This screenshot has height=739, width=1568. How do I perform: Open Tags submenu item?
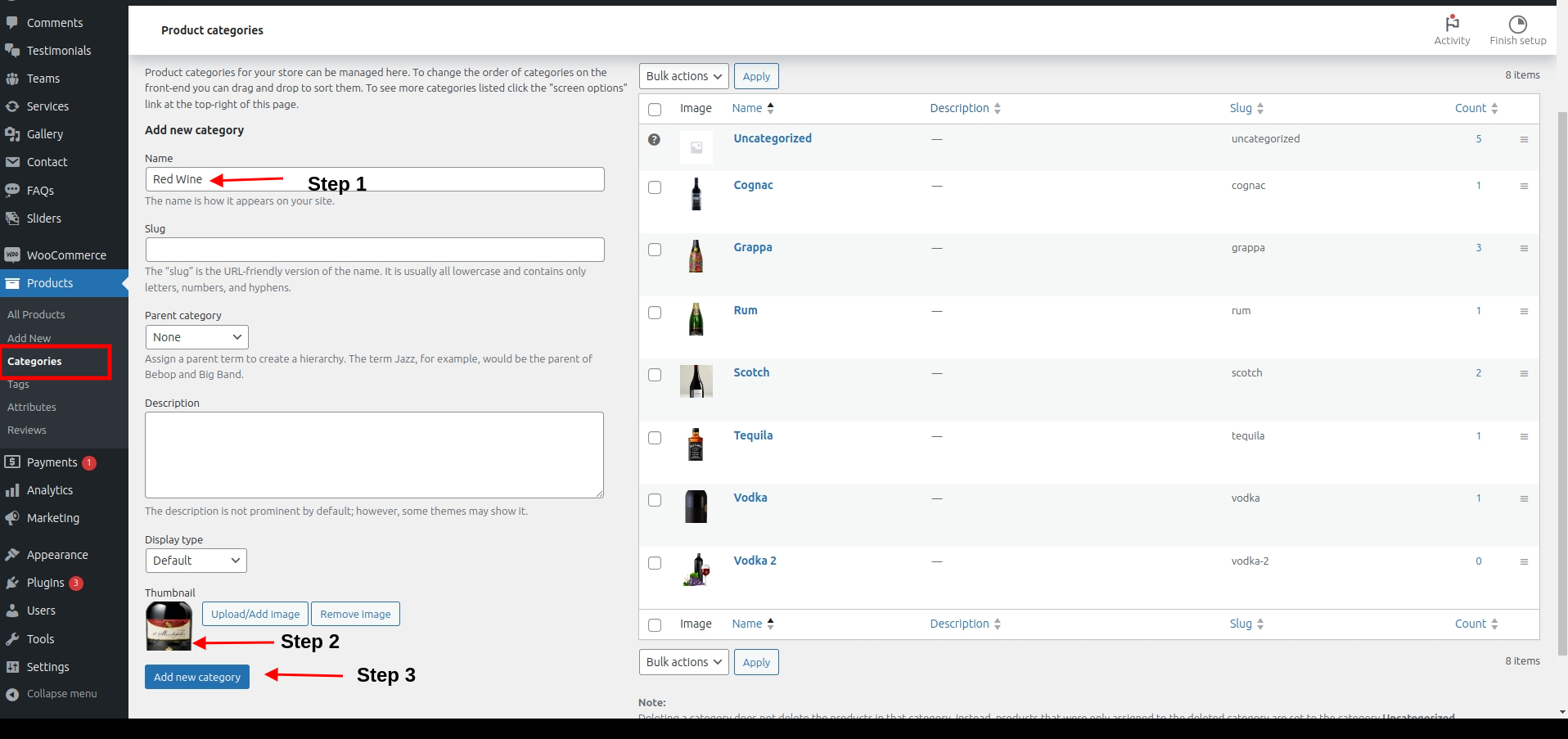[18, 384]
